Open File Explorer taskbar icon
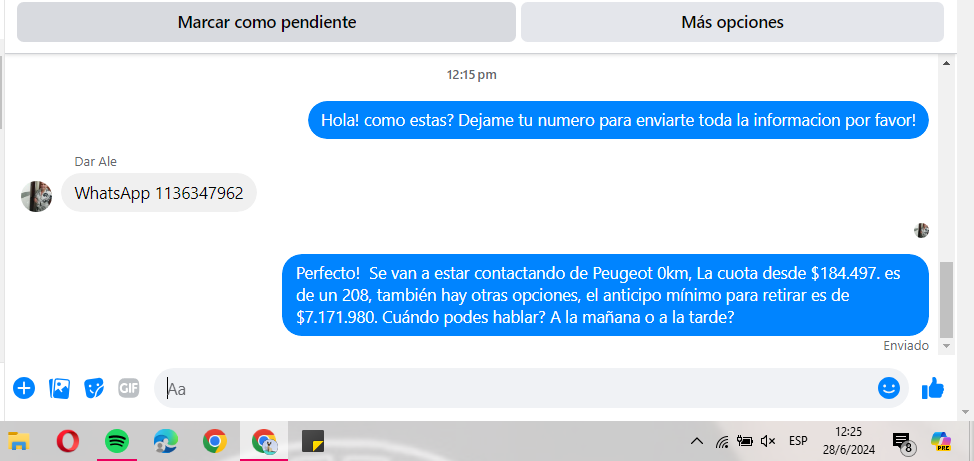 pos(19,442)
